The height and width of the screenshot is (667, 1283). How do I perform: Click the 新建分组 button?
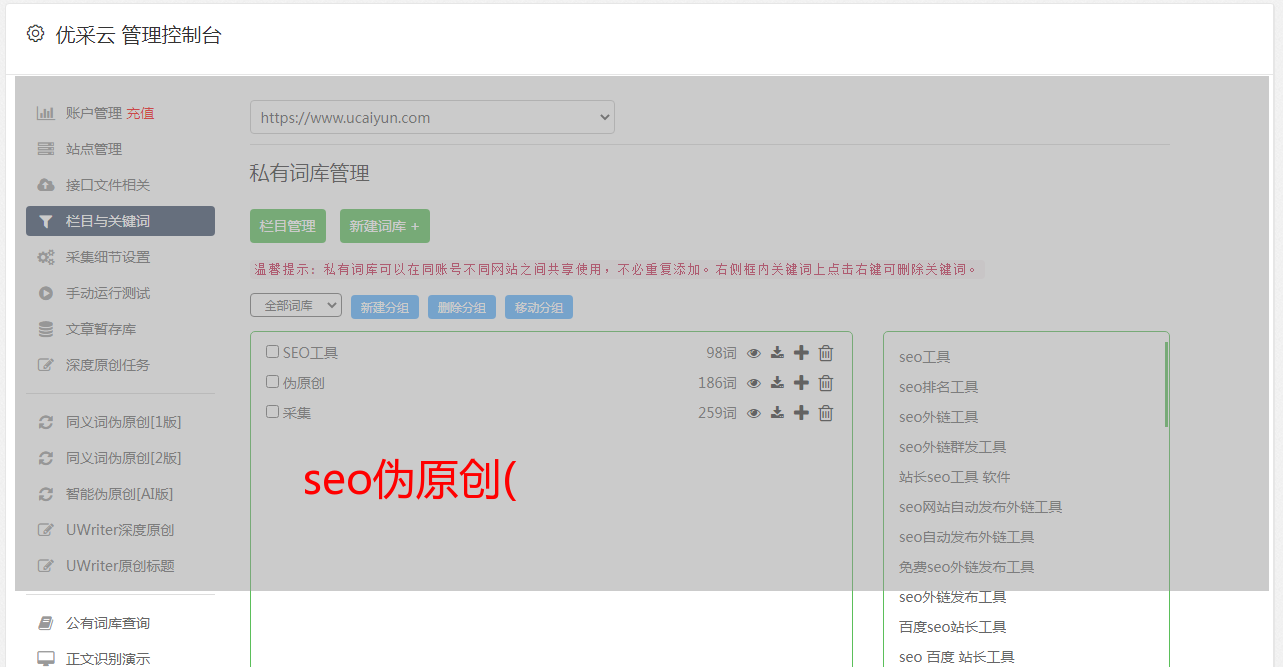pyautogui.click(x=385, y=307)
